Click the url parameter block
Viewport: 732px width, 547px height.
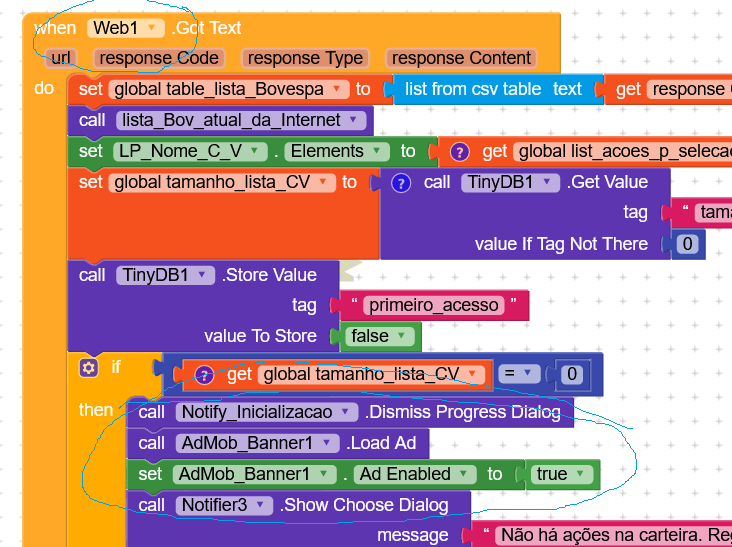[61, 58]
